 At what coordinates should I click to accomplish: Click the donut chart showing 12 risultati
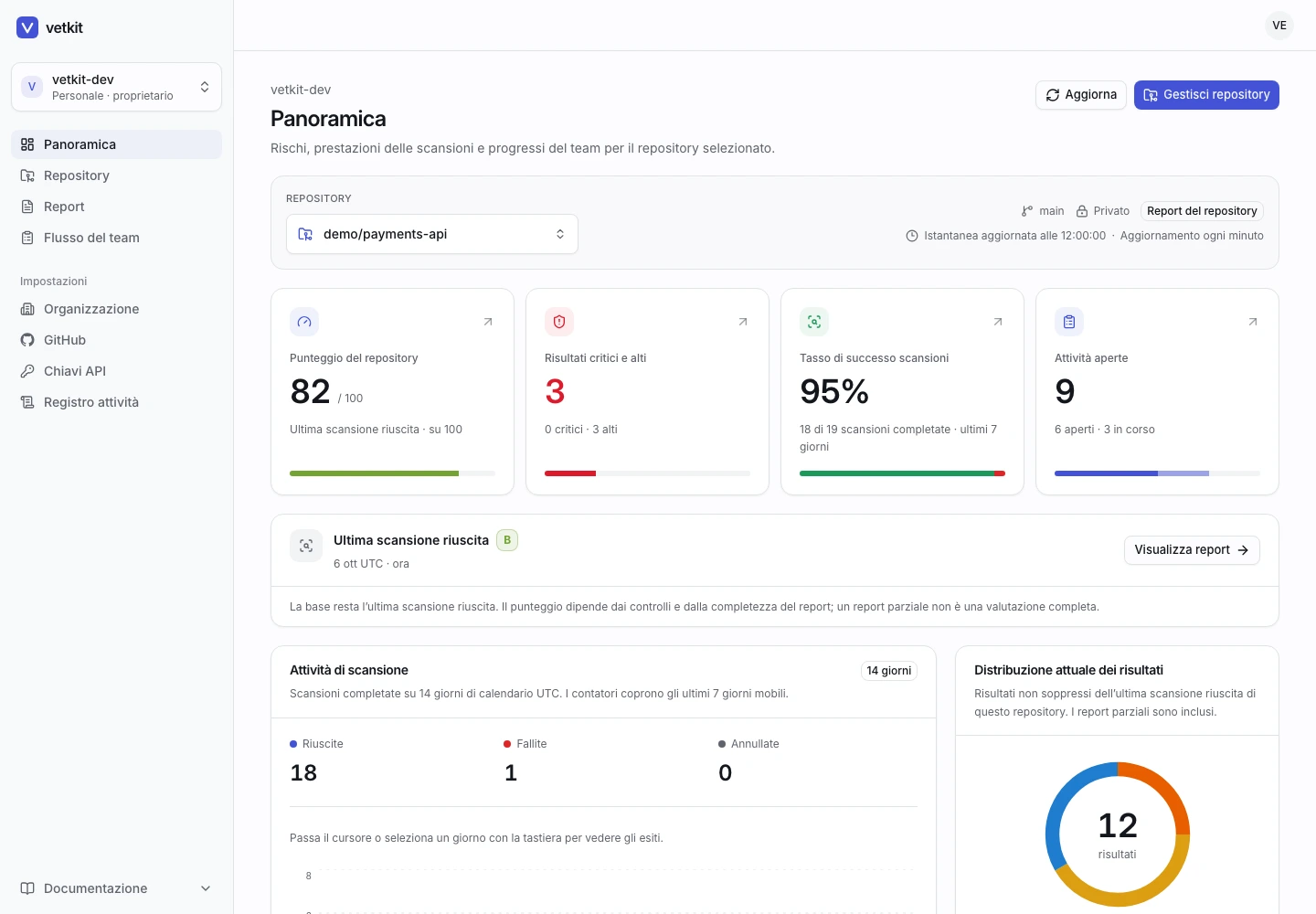[x=1118, y=834]
